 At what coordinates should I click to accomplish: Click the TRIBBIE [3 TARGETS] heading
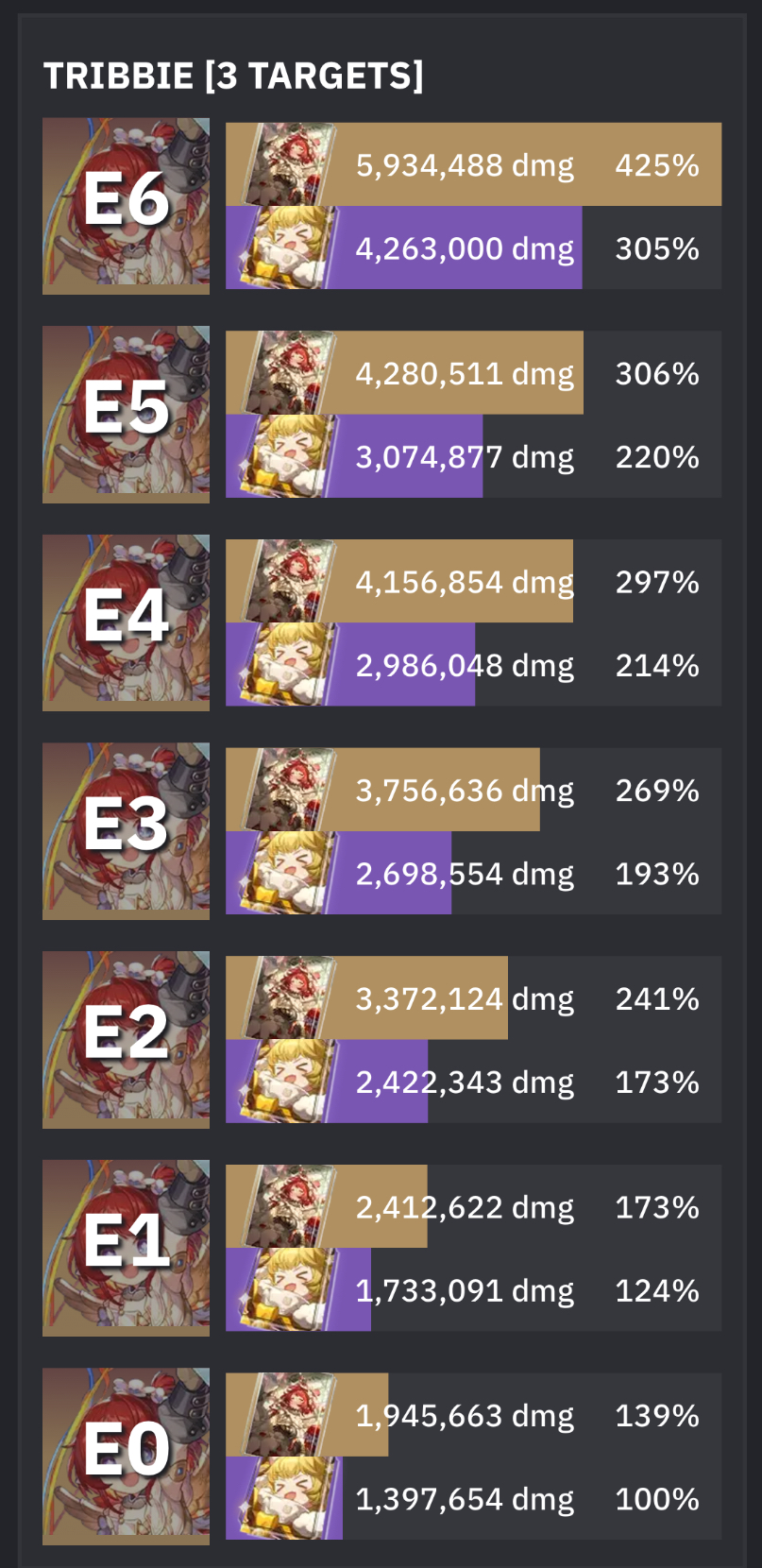point(233,76)
